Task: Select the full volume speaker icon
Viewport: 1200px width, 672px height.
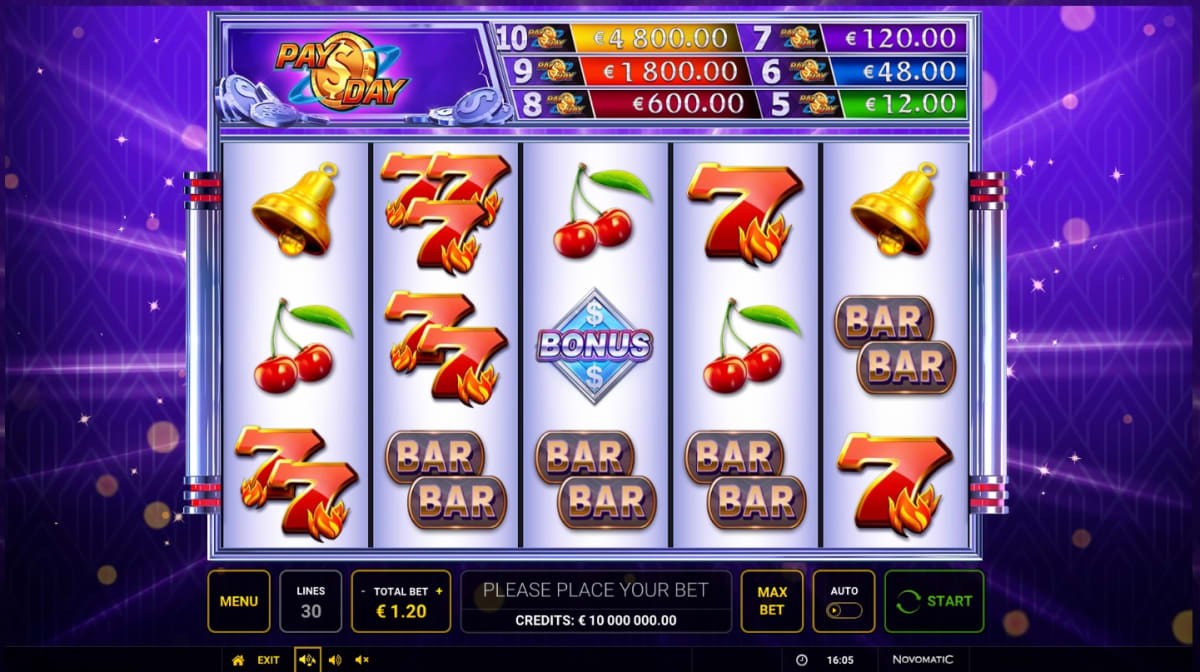Action: (306, 660)
